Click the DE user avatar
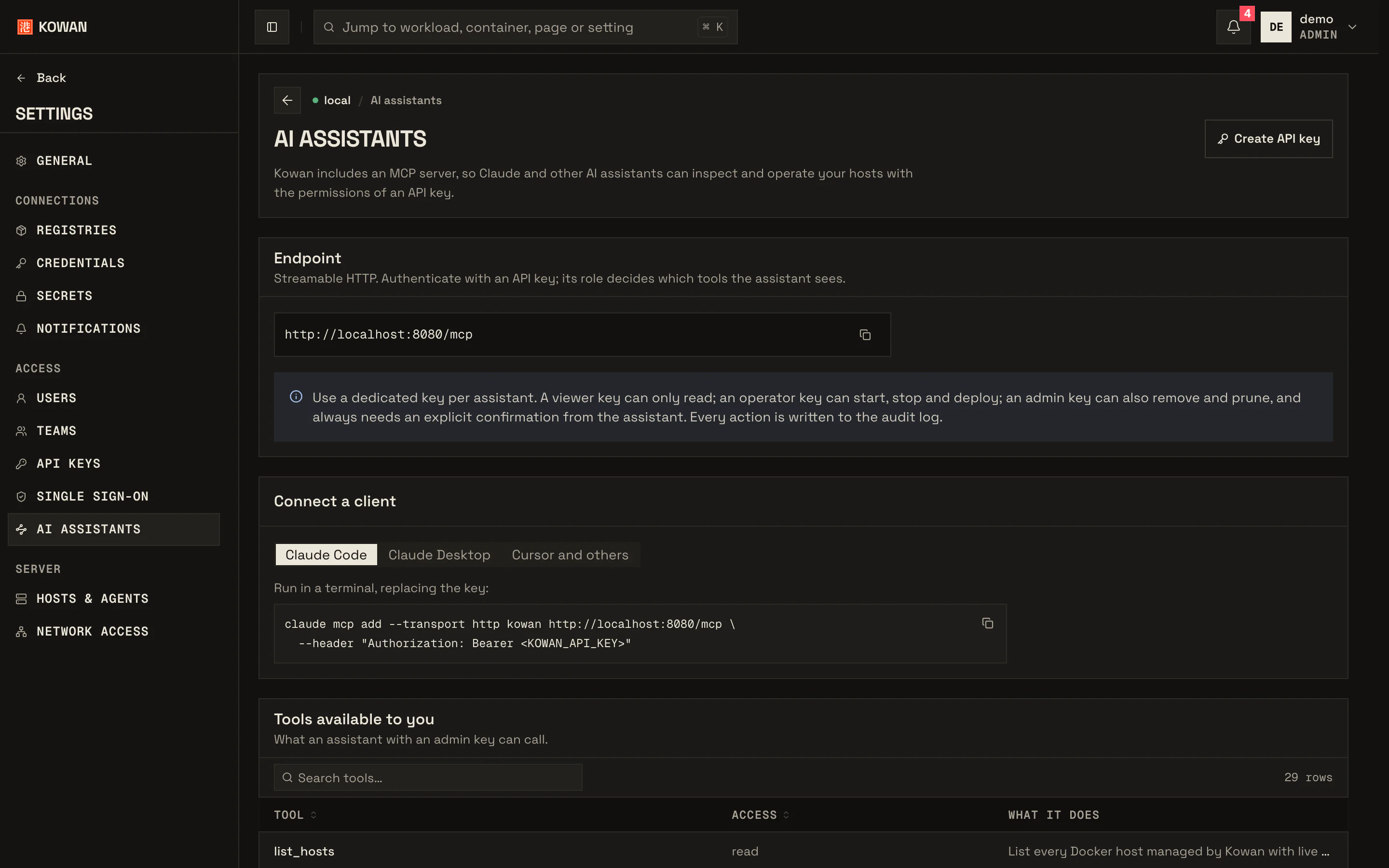The height and width of the screenshot is (868, 1389). [x=1275, y=27]
